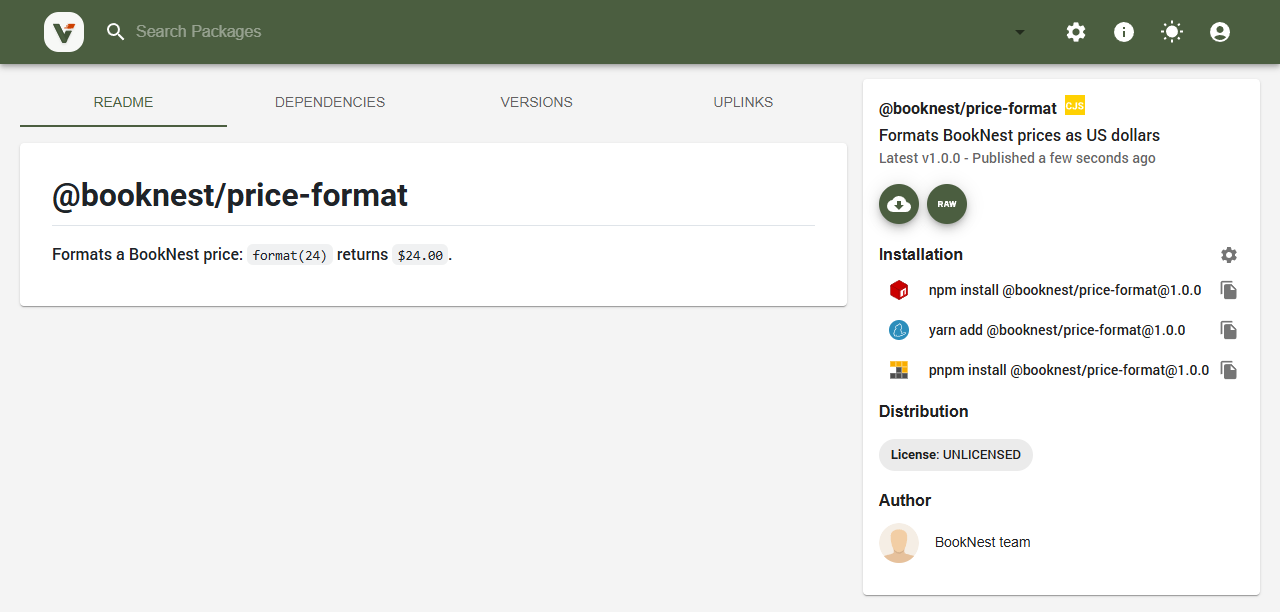Viewport: 1280px width, 612px height.
Task: Click pnpm install @booknest/price-format@1.0.0 text
Action: 1069,370
